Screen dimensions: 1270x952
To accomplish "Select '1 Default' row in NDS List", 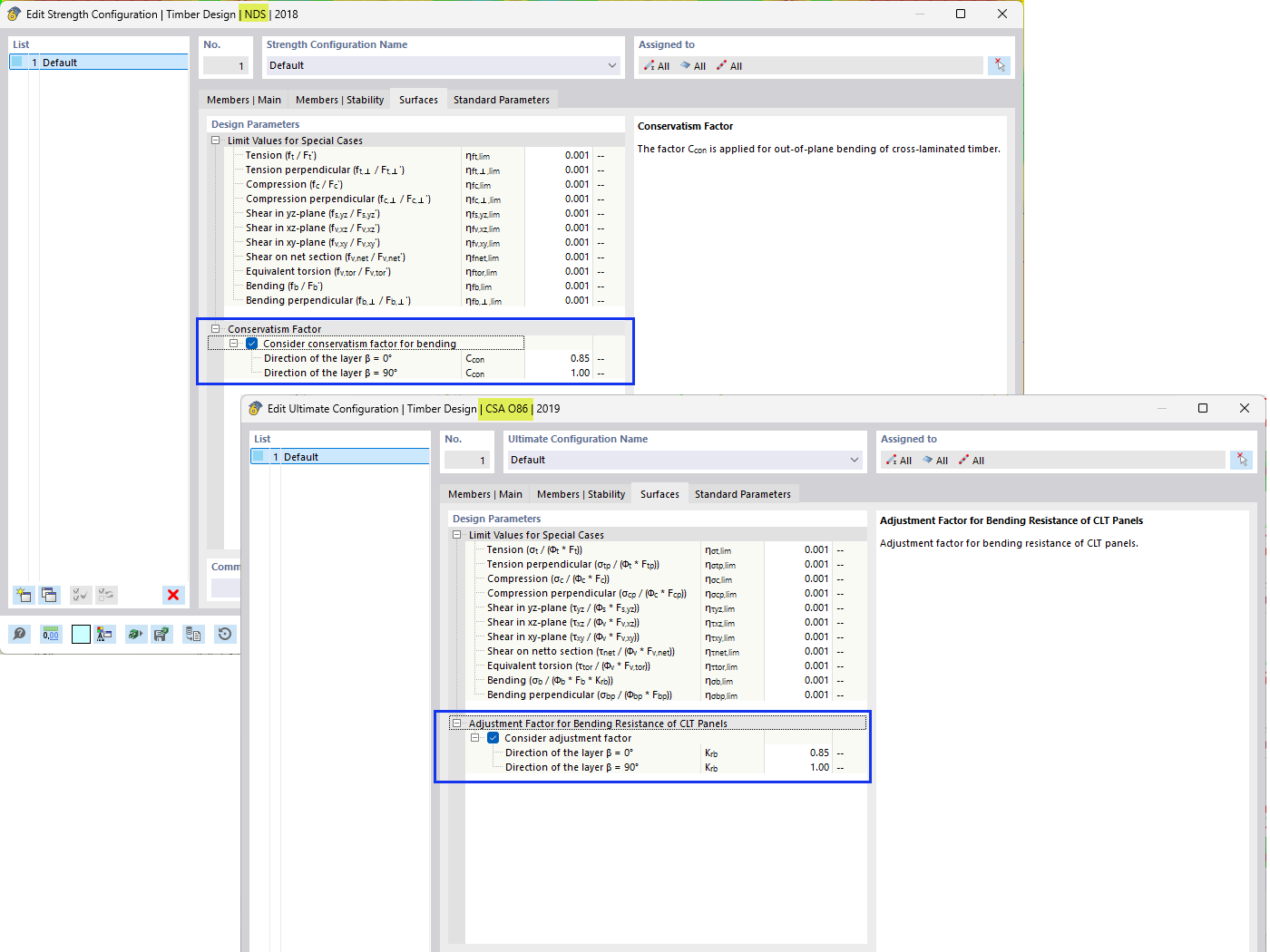I will 99,62.
